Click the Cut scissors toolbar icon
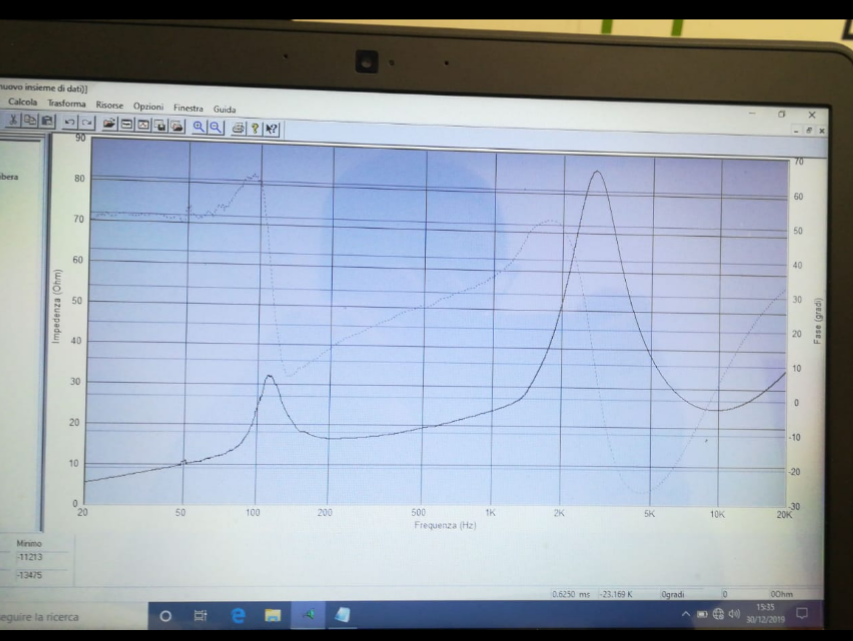 12,119
